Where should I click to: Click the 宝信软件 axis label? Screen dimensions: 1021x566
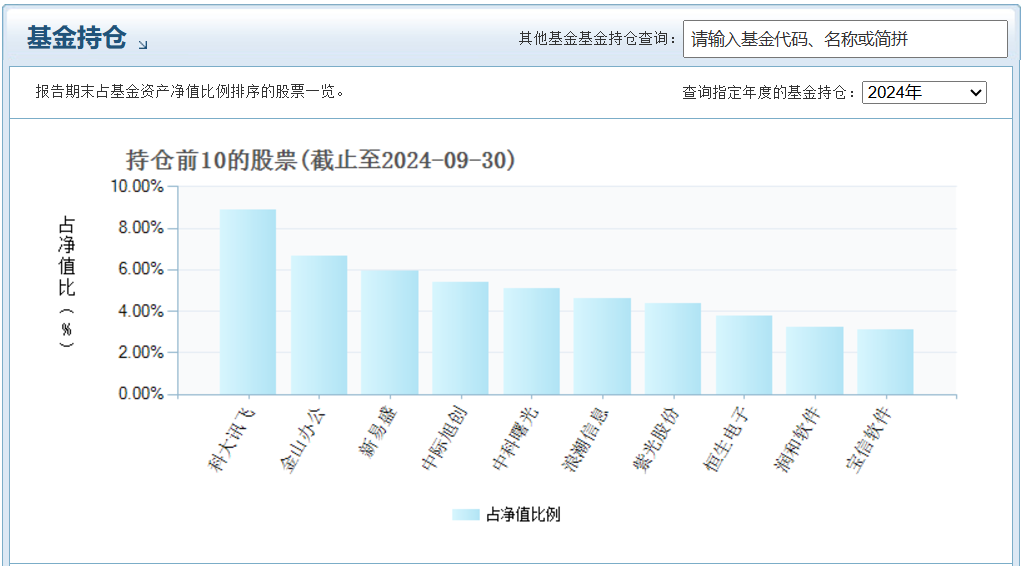click(x=869, y=440)
